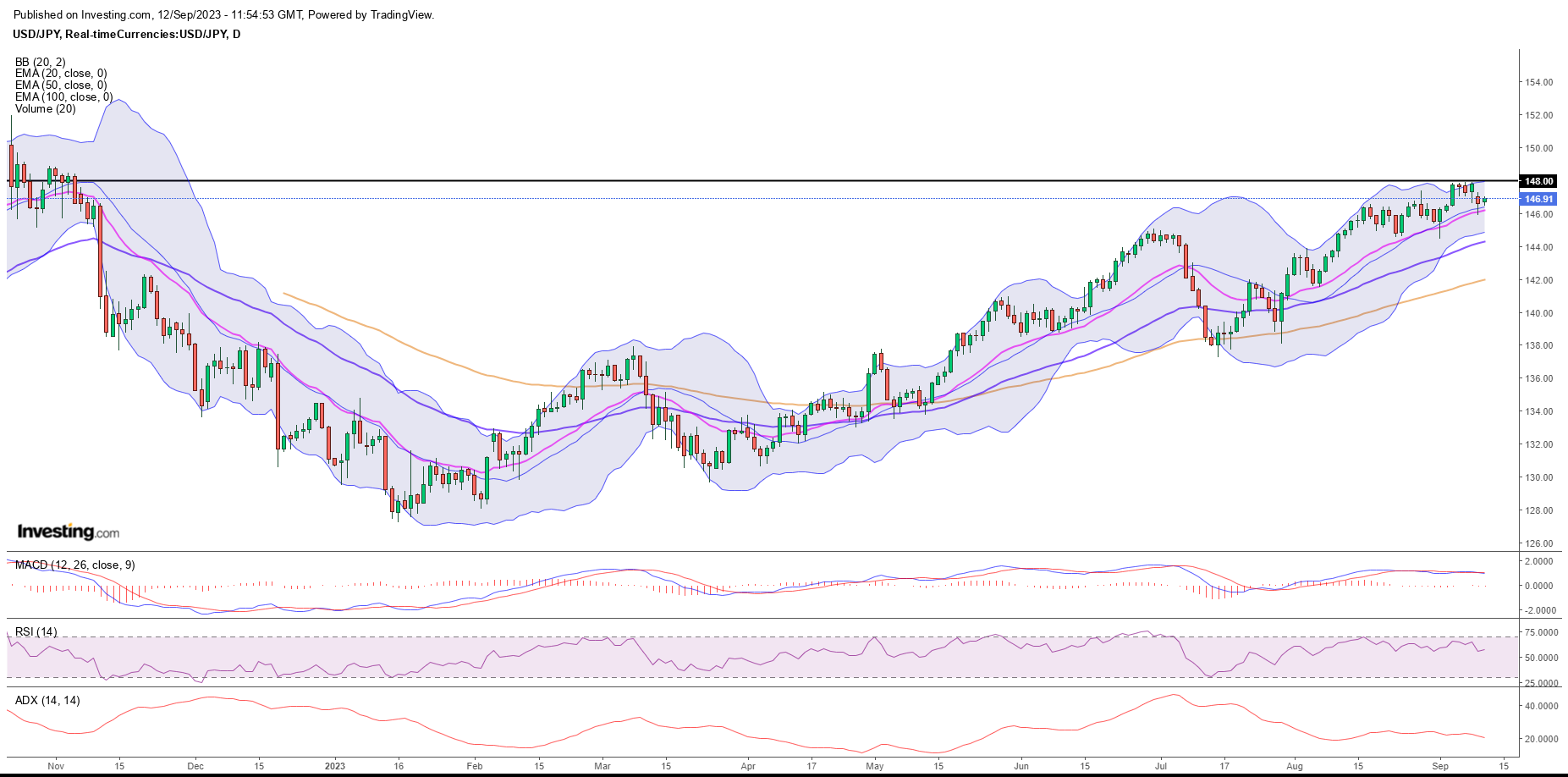Click the Dec date axis label
Screen dimensions: 1568x777
pyautogui.click(x=195, y=767)
